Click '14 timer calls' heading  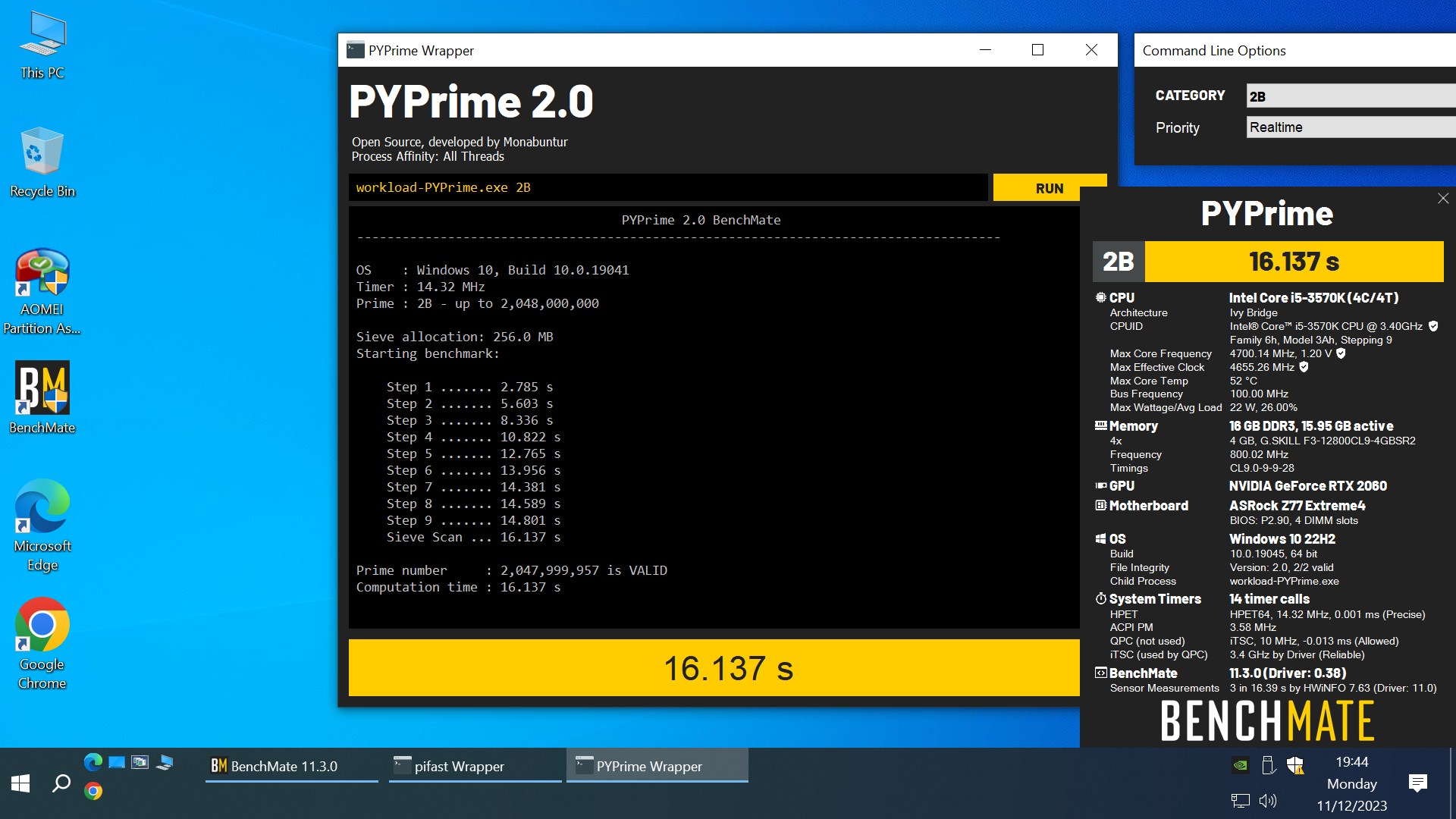1269,599
